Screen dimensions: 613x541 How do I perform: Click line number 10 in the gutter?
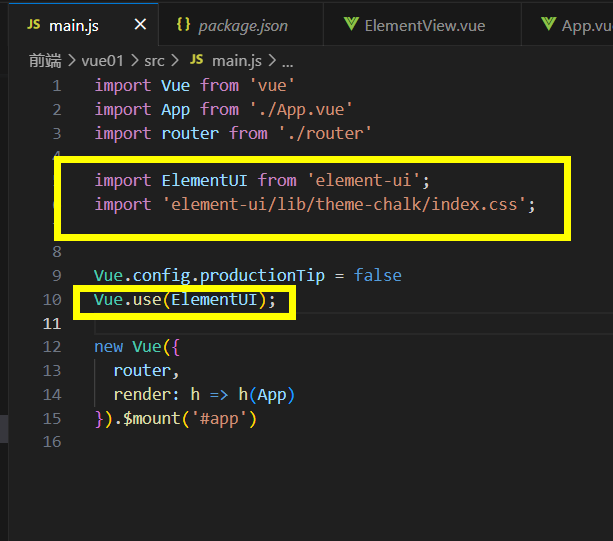(x=53, y=300)
